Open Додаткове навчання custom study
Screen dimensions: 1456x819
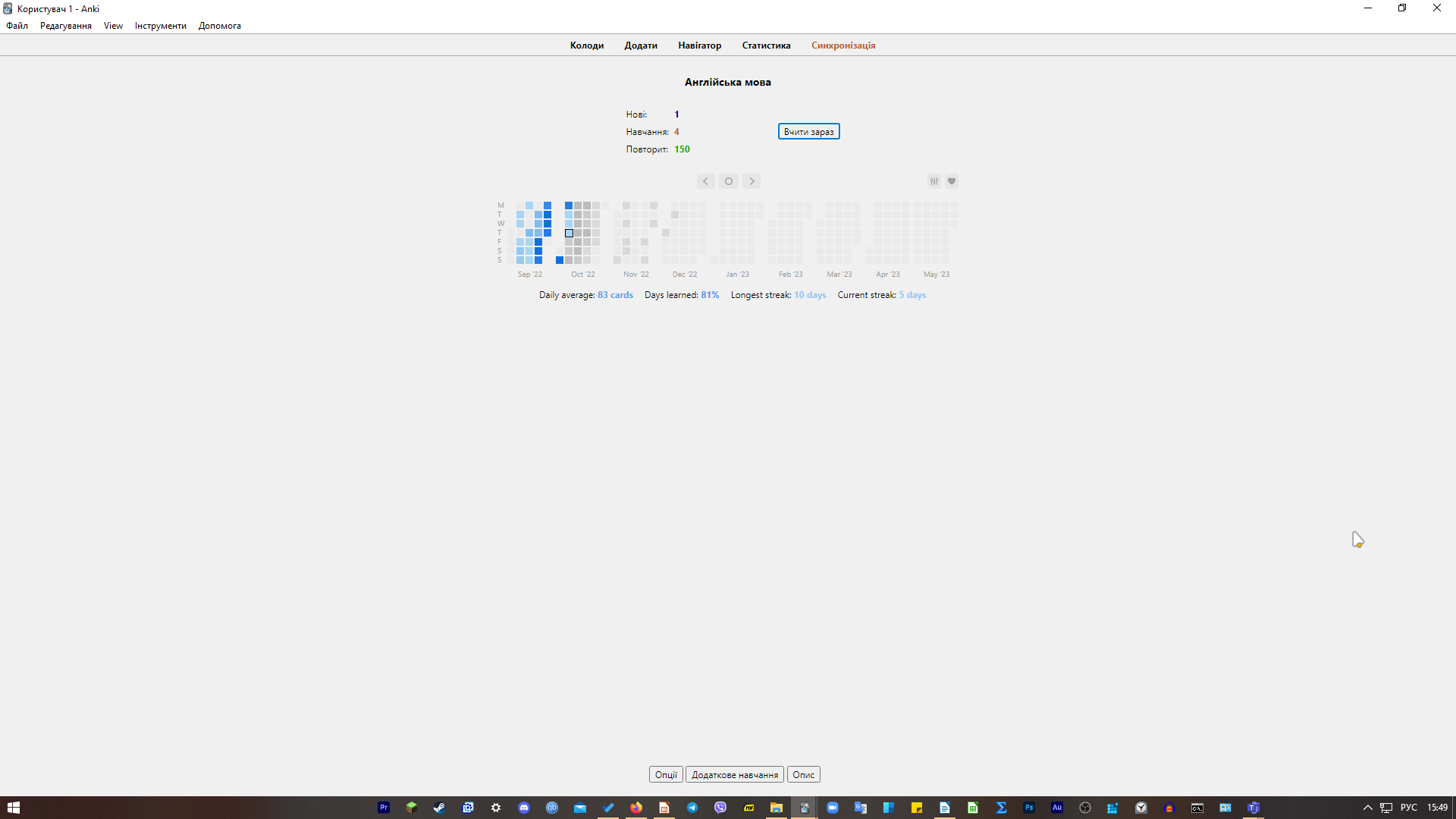(734, 774)
